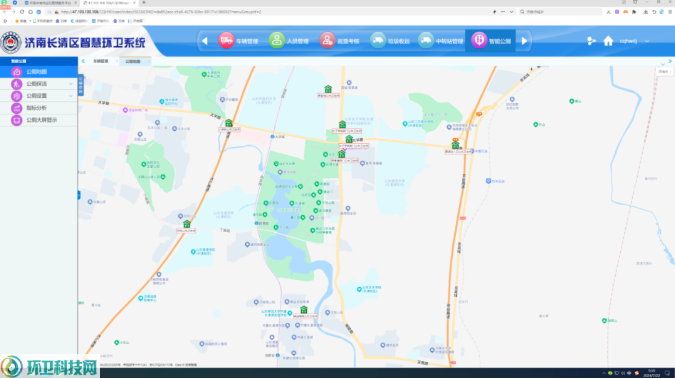Open the city selector dropdown on the map
Viewport: 675px width, 379px height.
(x=664, y=71)
